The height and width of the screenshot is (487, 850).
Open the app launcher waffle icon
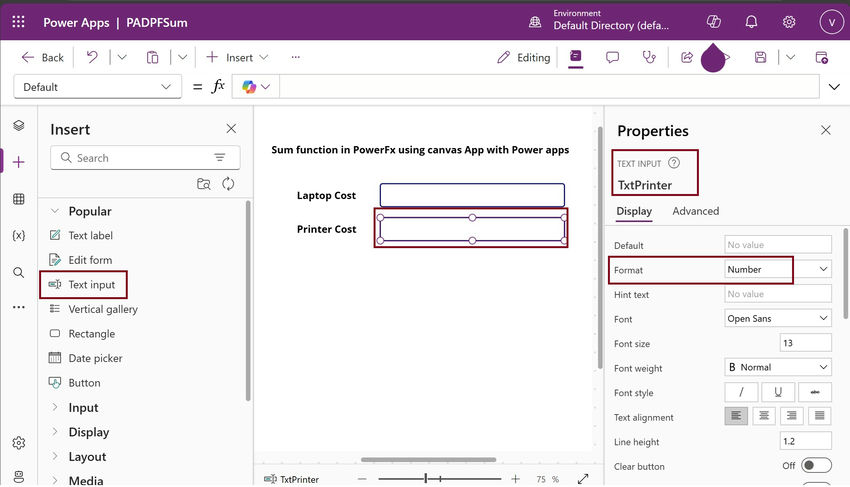click(18, 22)
